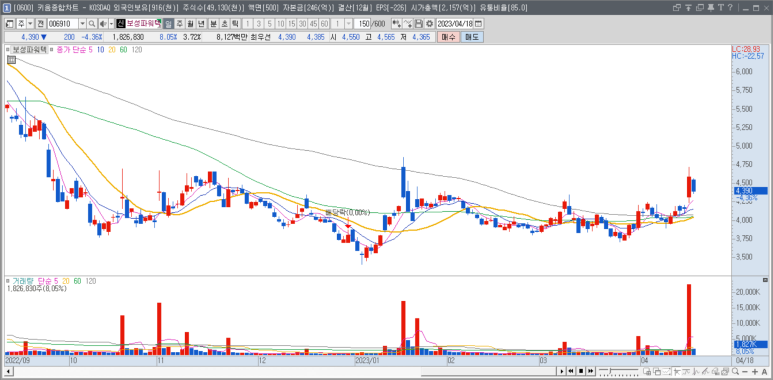Click the chart layout icon at toolbar start
The width and height of the screenshot is (773, 380).
point(9,24)
